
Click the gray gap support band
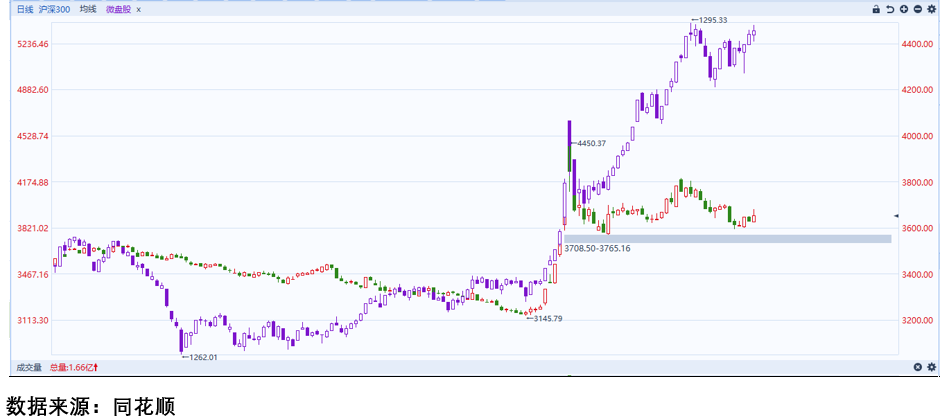click(x=728, y=239)
